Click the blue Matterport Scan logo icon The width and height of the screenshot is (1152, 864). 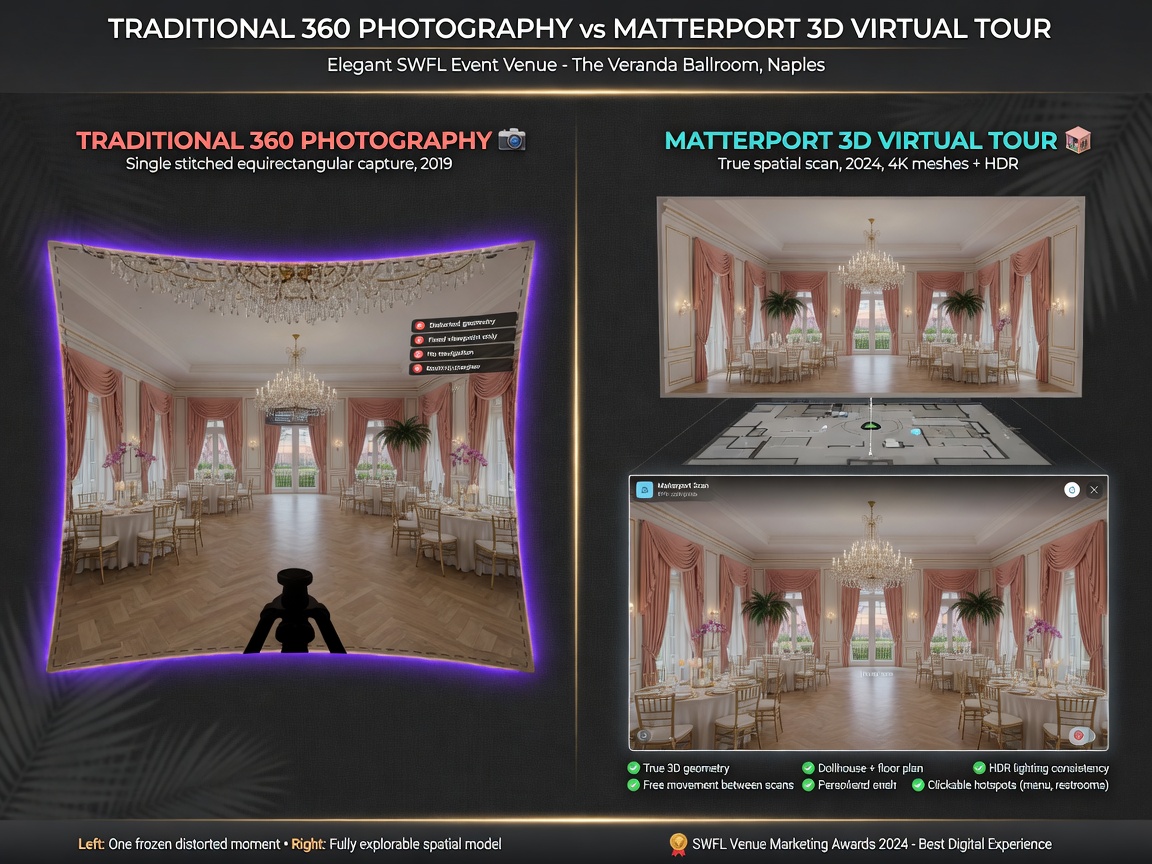tap(644, 490)
